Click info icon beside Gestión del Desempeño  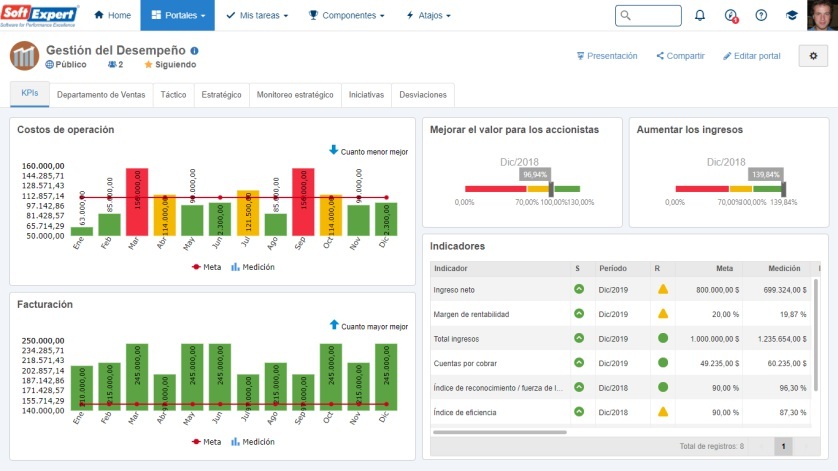pyautogui.click(x=195, y=50)
